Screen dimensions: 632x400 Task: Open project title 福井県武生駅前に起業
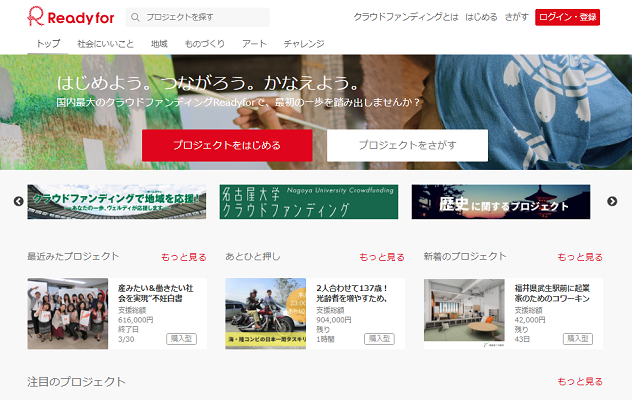pos(552,293)
